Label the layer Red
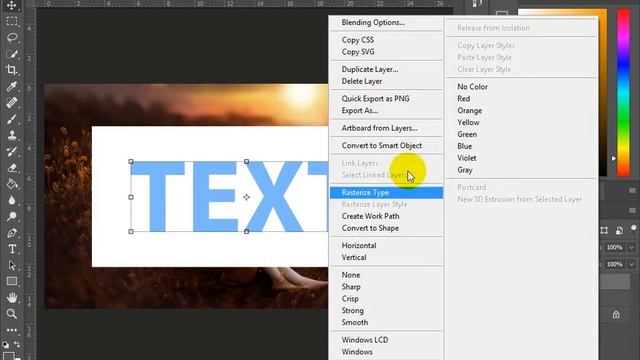Screen dimensions: 640x360 pyautogui.click(x=464, y=98)
